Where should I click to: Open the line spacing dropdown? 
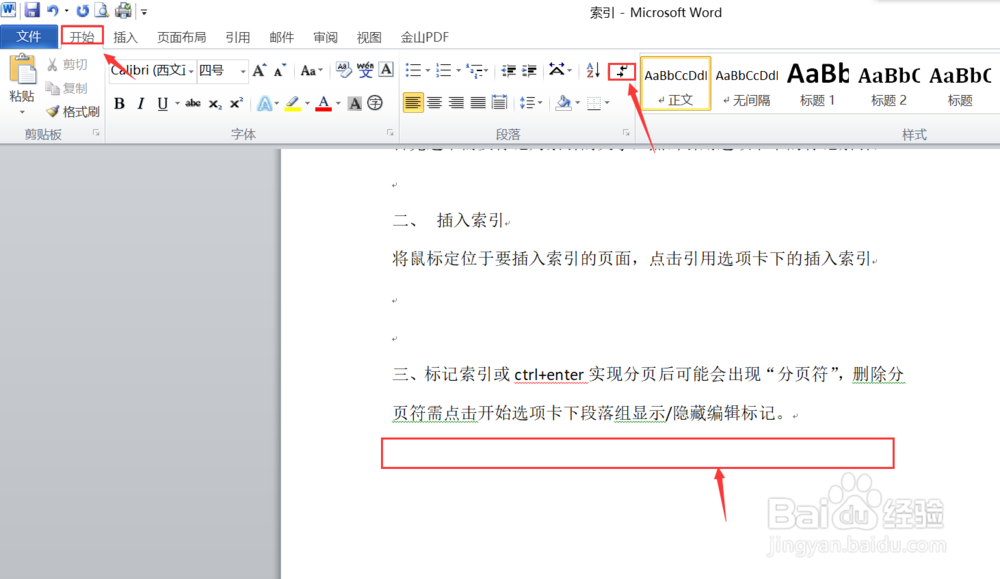coord(531,102)
